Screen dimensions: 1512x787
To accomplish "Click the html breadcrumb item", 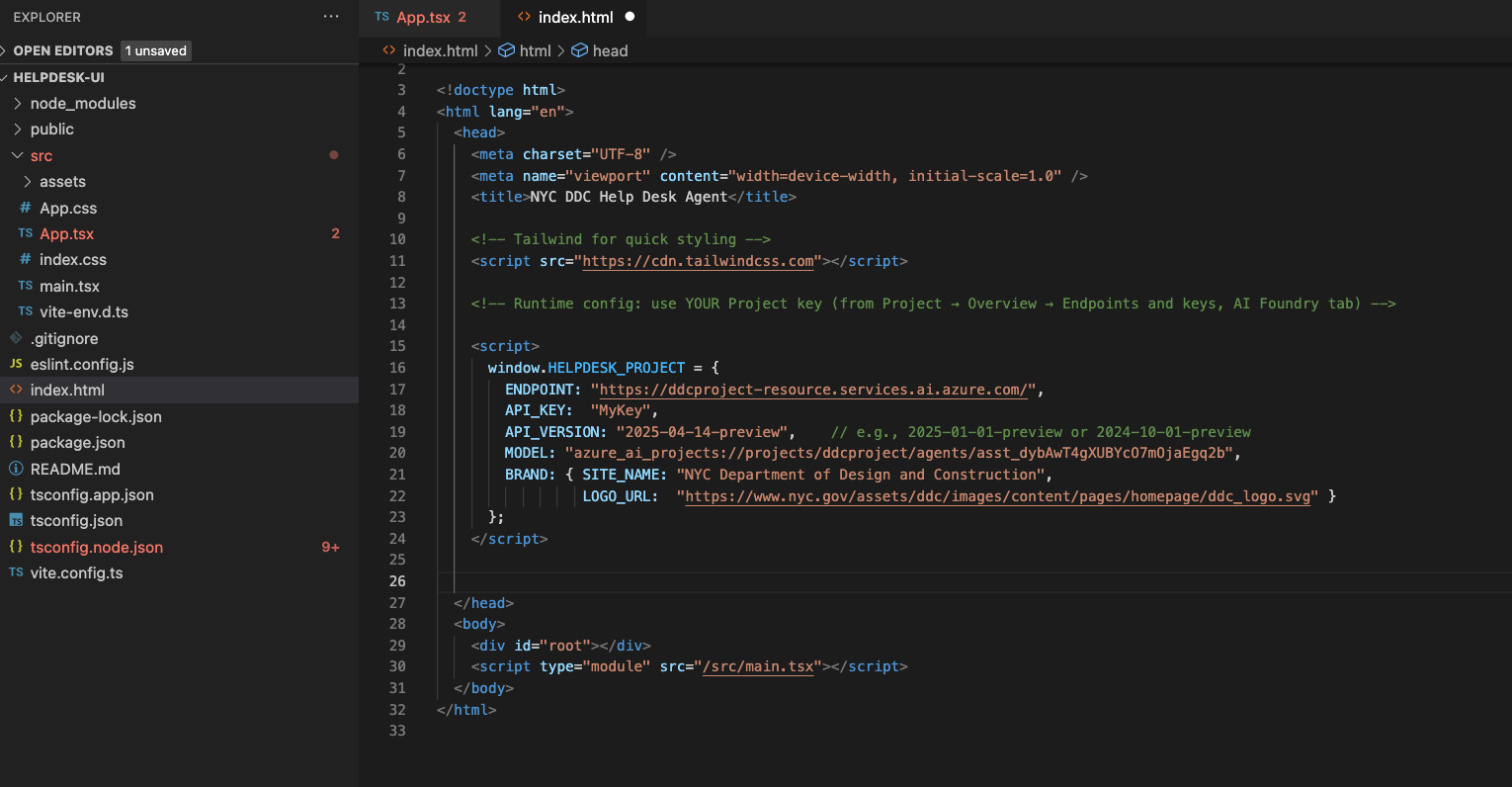I will tap(535, 50).
